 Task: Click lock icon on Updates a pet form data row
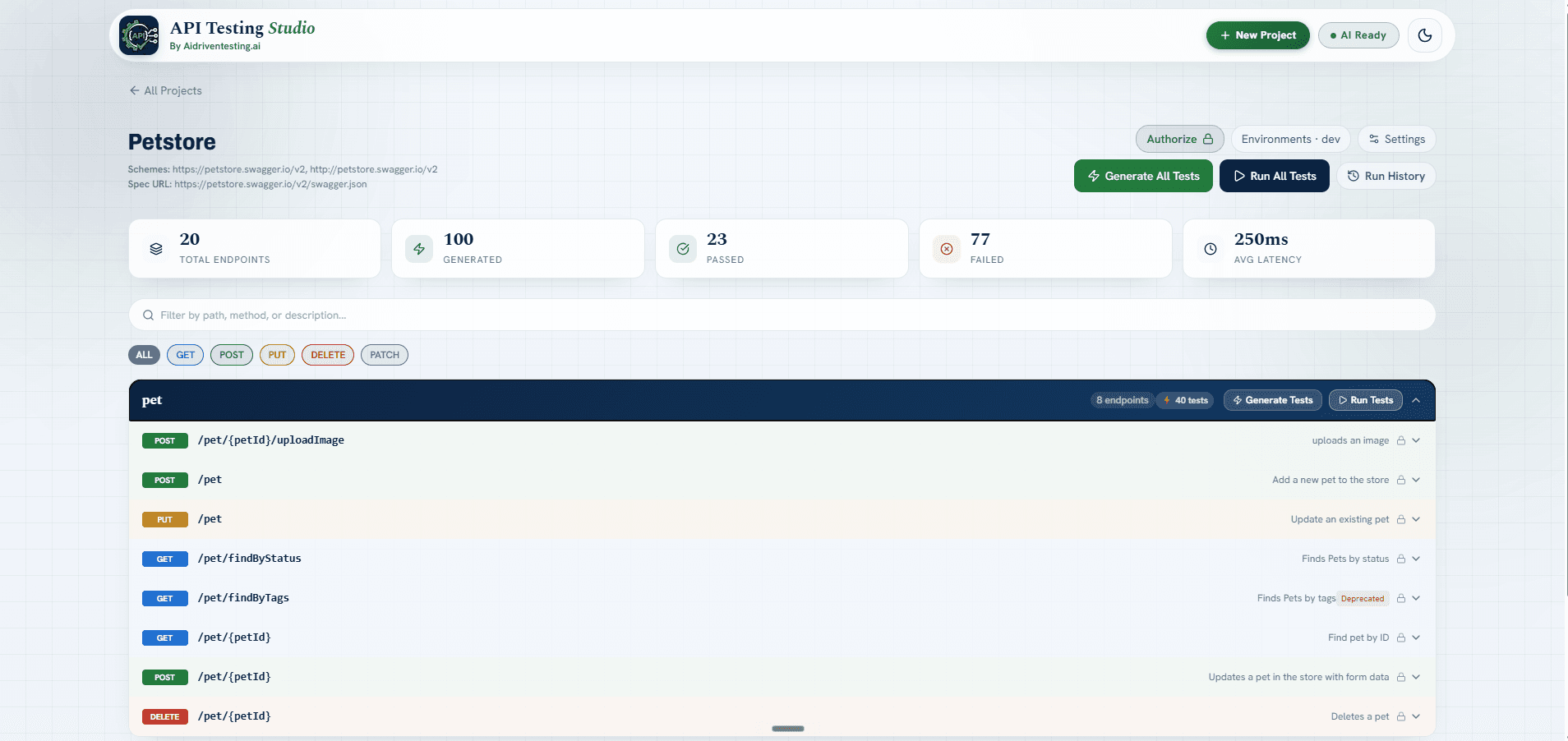[1401, 677]
